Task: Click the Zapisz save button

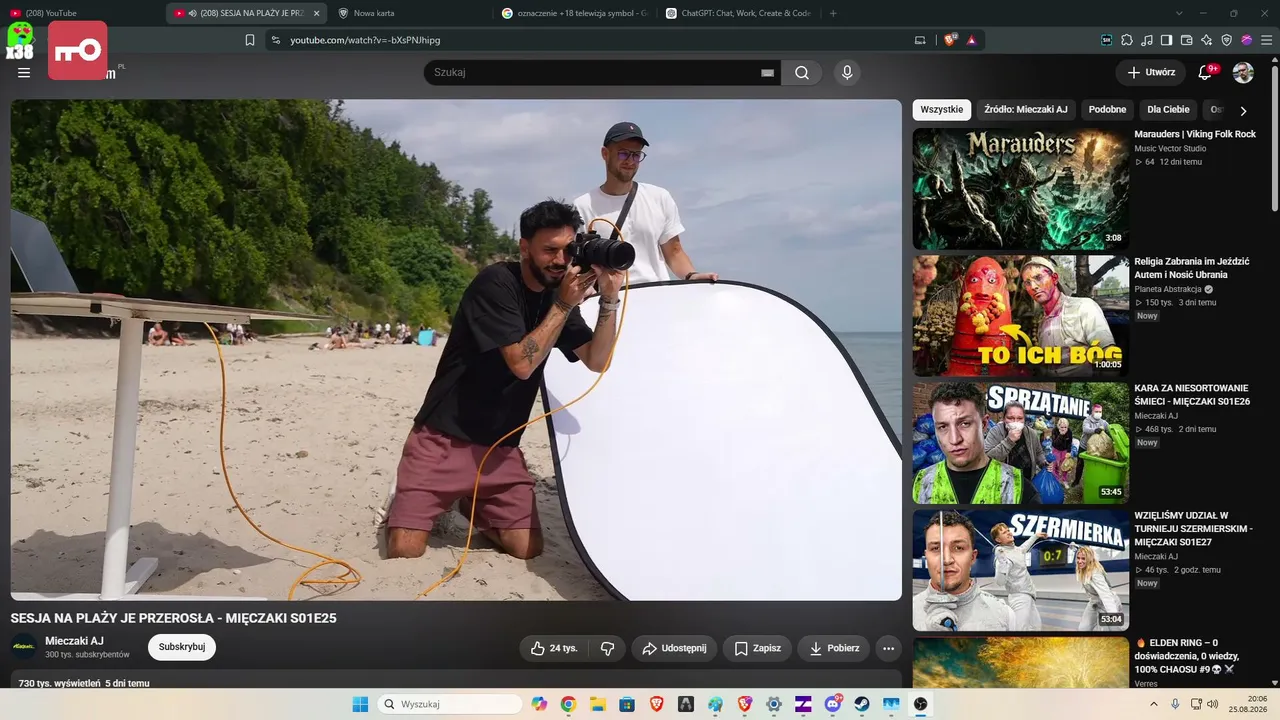Action: 757,648
